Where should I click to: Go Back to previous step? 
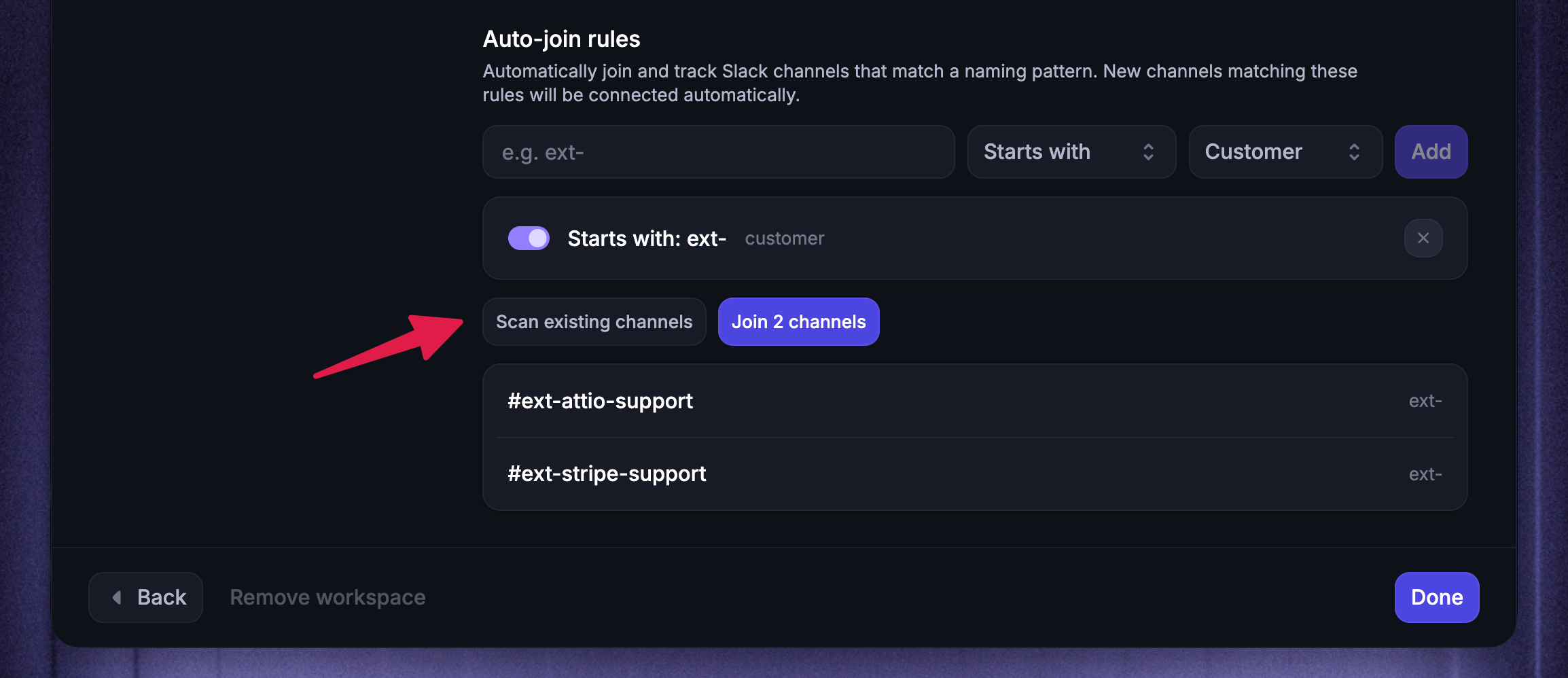145,597
